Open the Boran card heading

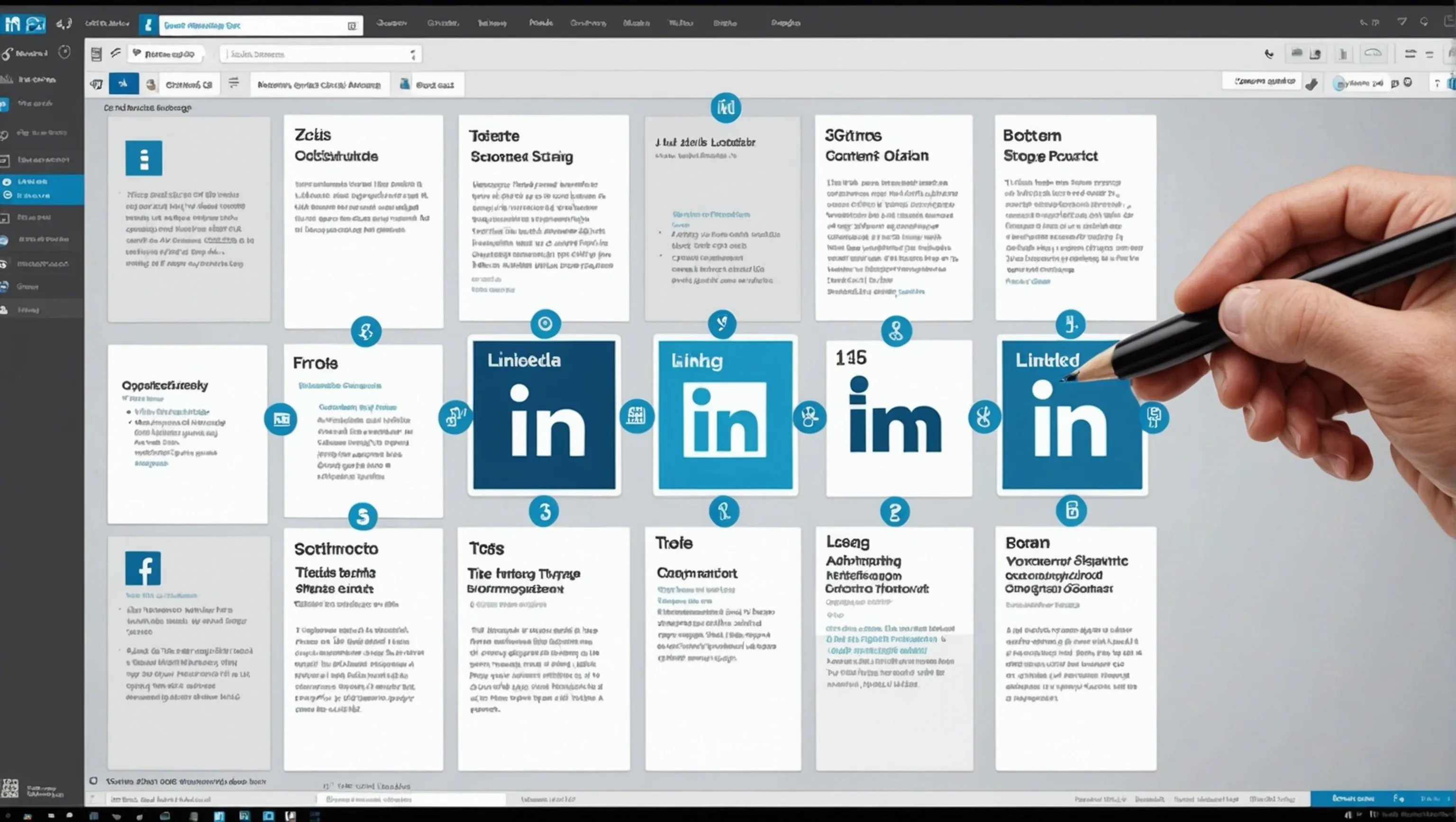pyautogui.click(x=1027, y=543)
